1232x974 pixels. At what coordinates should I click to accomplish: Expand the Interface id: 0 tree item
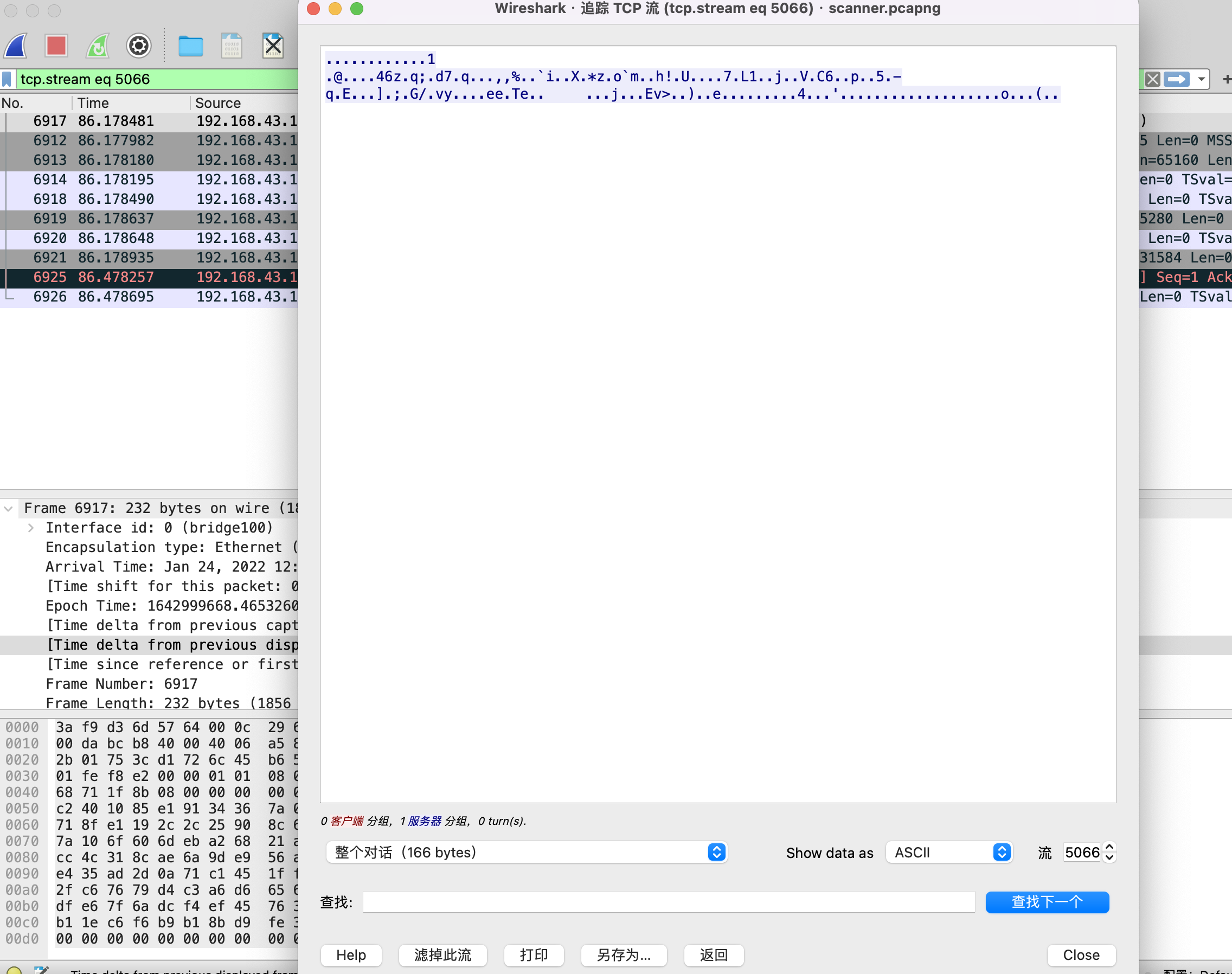[31, 528]
